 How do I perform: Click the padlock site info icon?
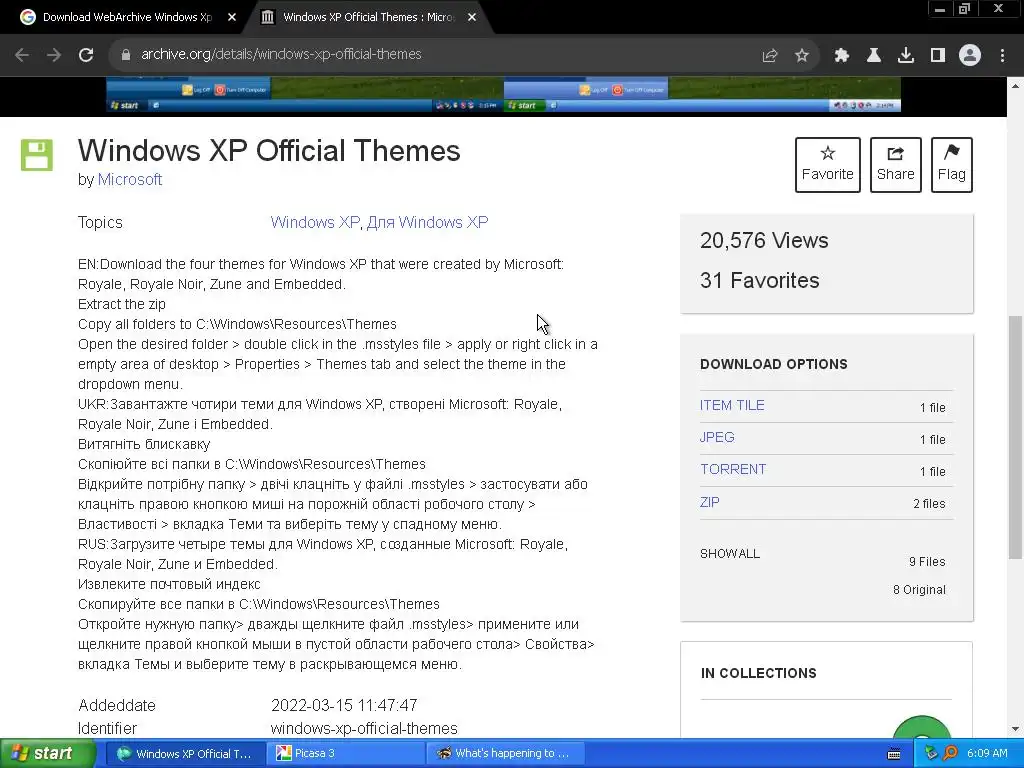point(126,55)
